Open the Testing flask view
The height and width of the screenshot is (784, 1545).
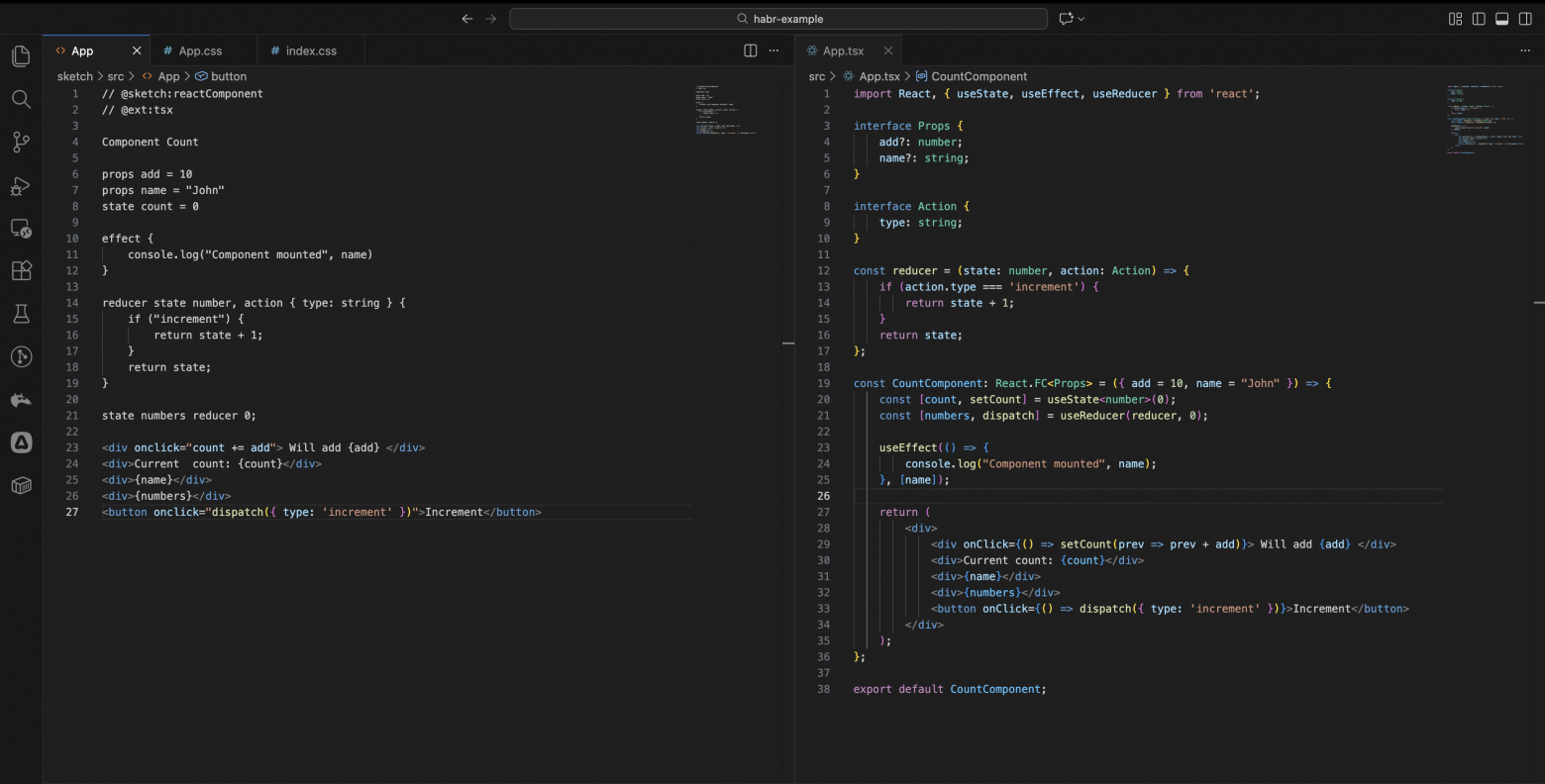point(21,314)
